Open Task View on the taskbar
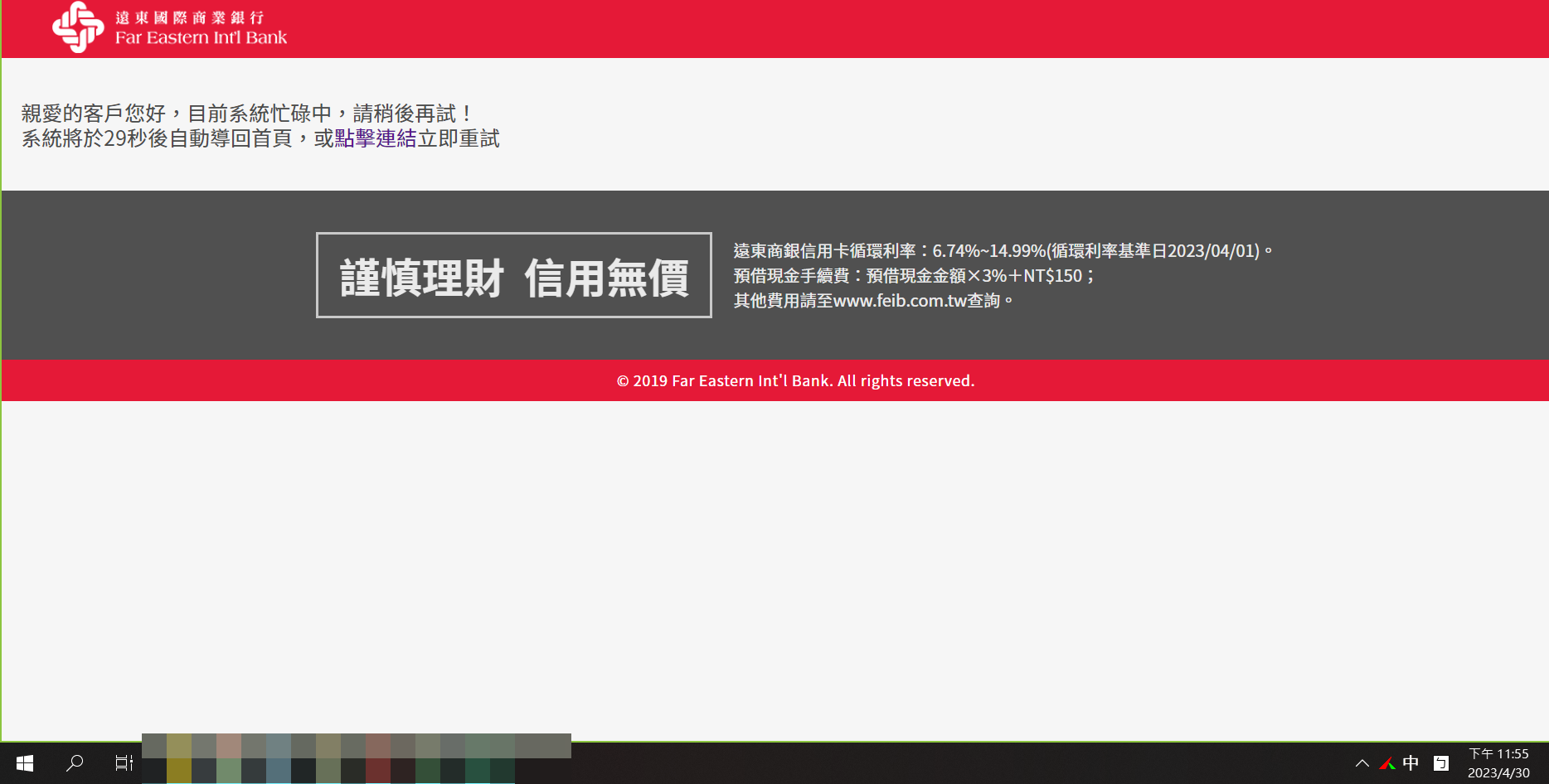The height and width of the screenshot is (784, 1549). click(124, 763)
